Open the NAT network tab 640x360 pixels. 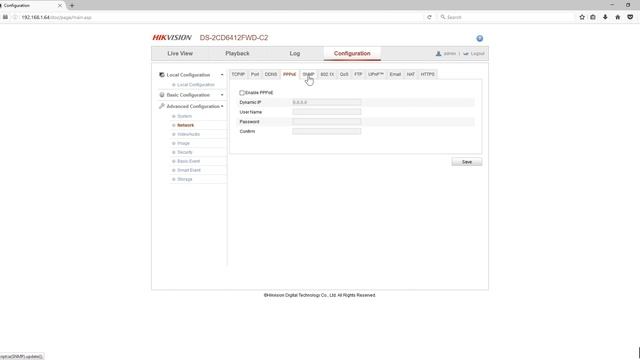(x=411, y=74)
